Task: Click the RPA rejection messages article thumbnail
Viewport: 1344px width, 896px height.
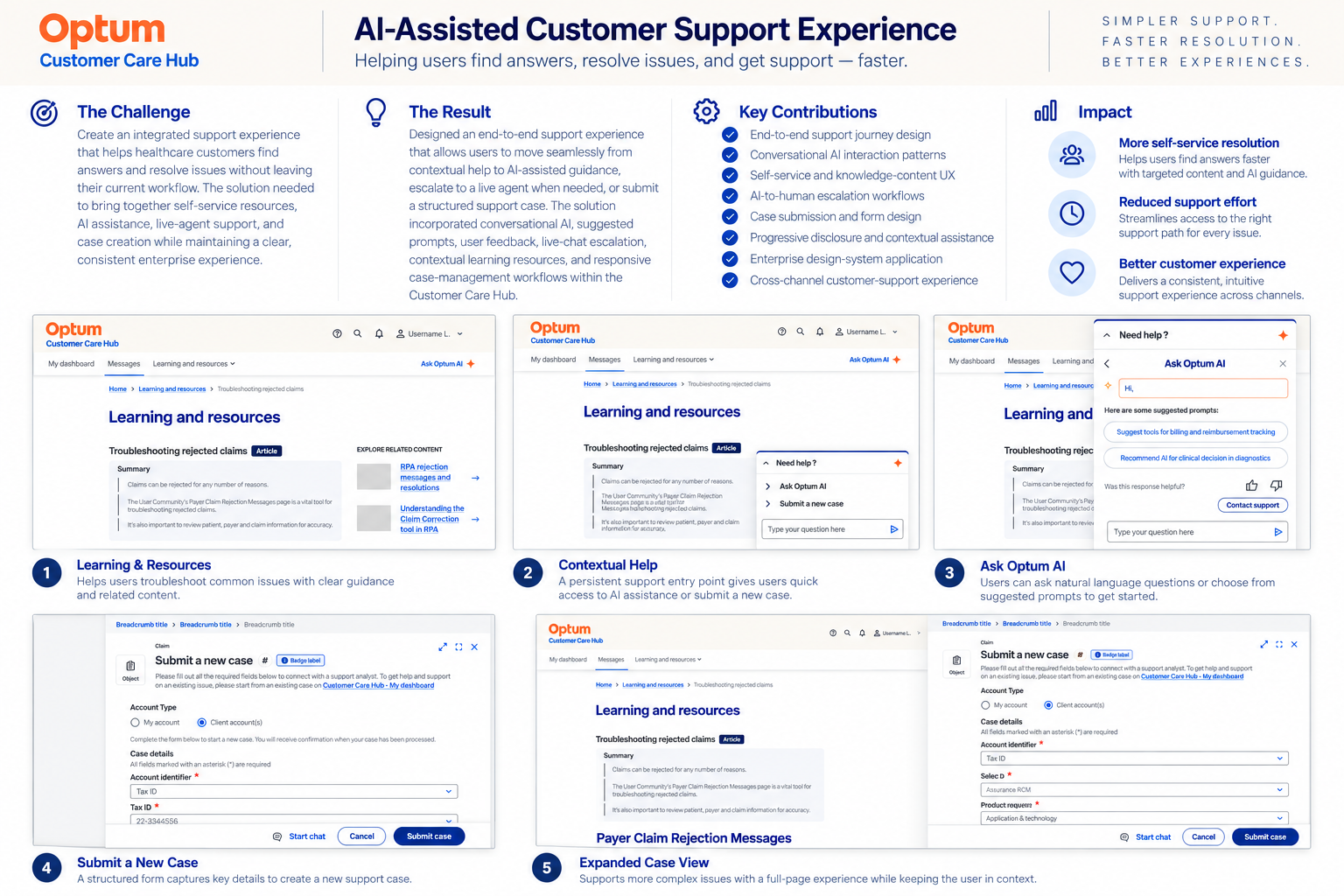Action: click(374, 477)
